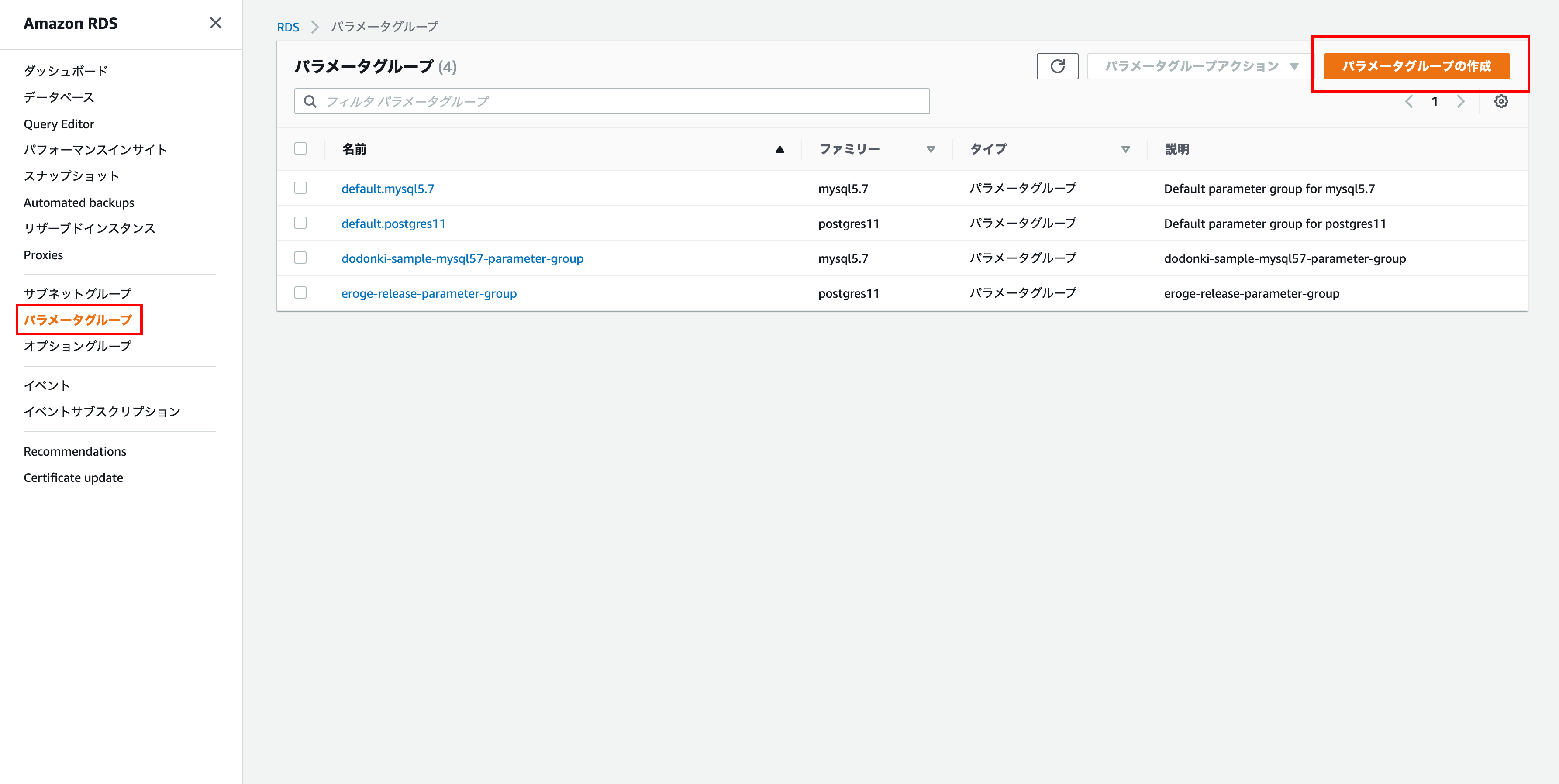Check the default.mysql5.7 row checkbox
Viewport: 1559px width, 784px height.
coord(300,188)
